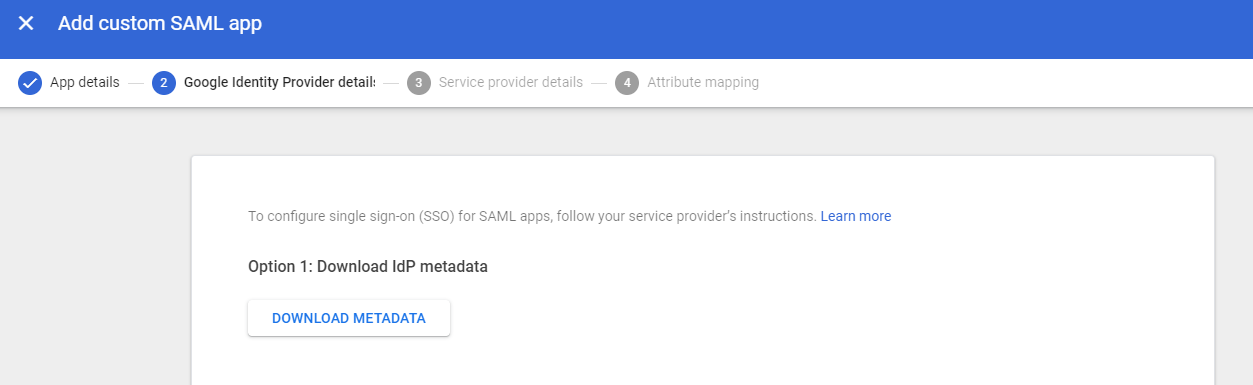Open the Learn more link

[x=856, y=216]
